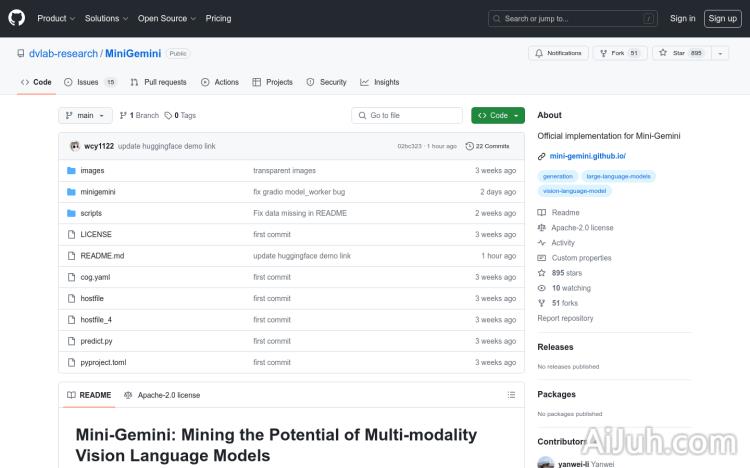Click the commit history clock icon
The width and height of the screenshot is (750, 468).
tap(469, 146)
